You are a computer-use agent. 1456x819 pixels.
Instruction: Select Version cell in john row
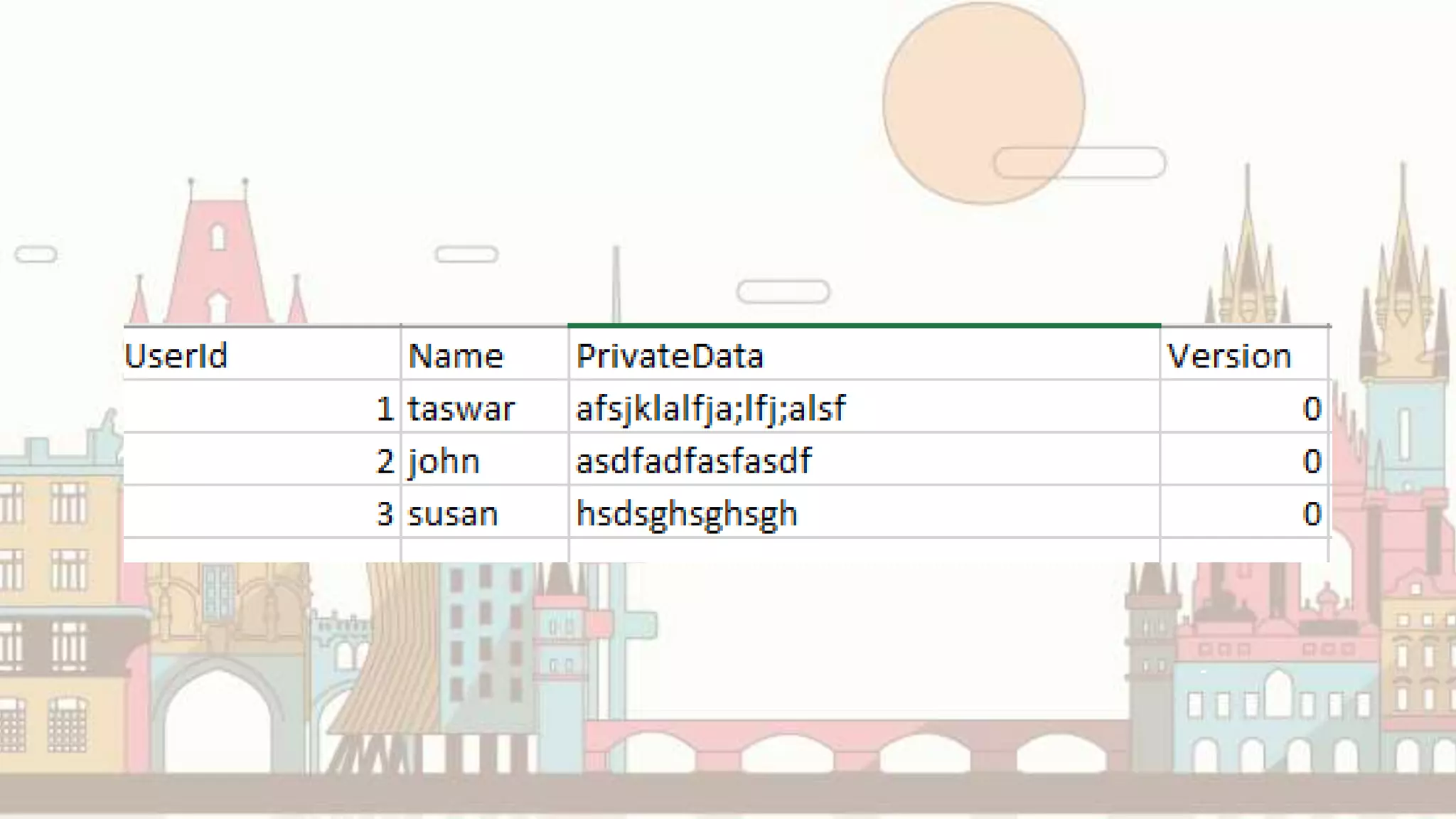pos(1244,459)
